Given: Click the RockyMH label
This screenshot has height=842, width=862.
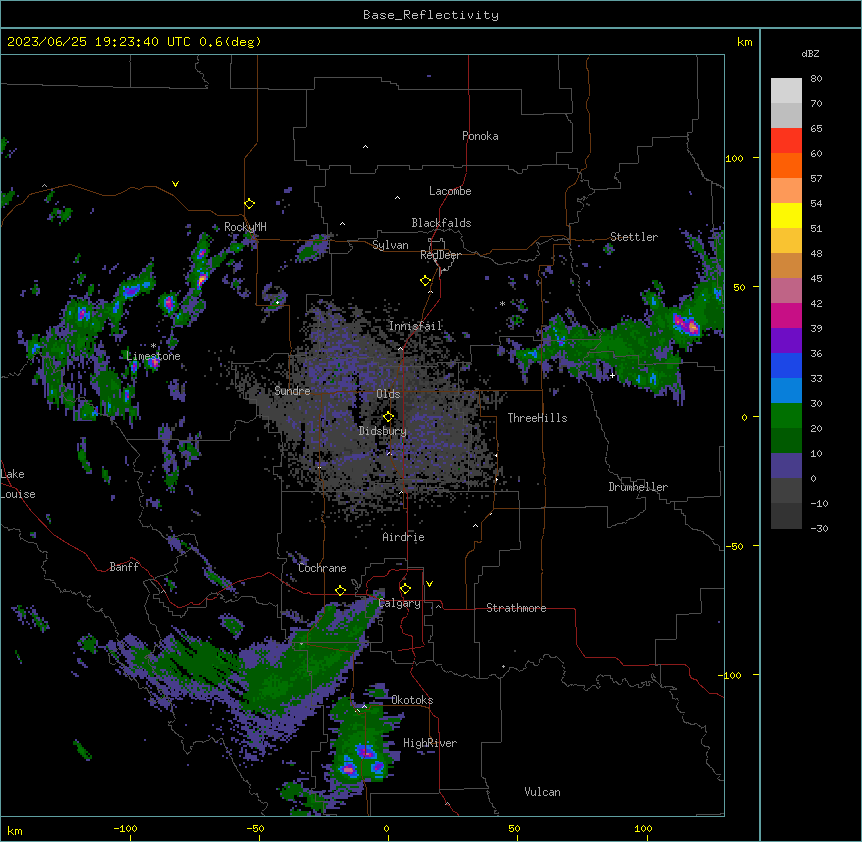Looking at the screenshot, I should coord(245,227).
